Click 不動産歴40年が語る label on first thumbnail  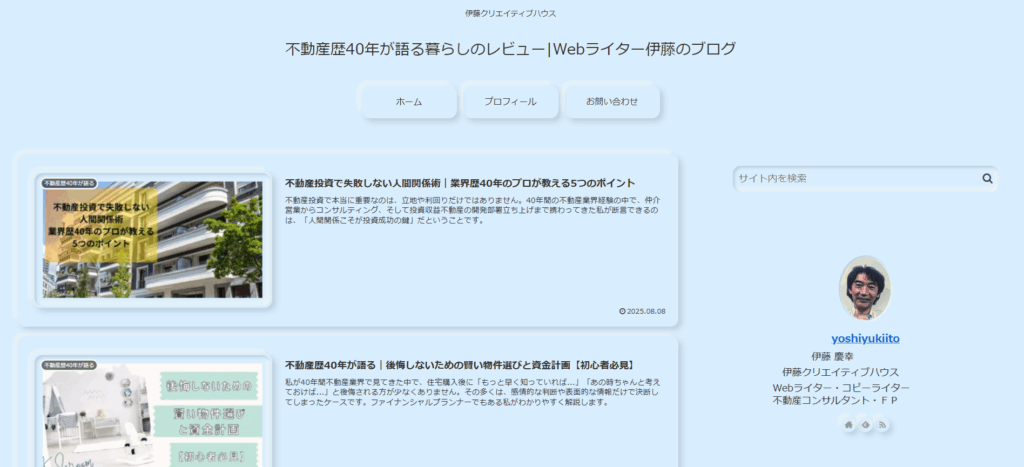(x=69, y=184)
